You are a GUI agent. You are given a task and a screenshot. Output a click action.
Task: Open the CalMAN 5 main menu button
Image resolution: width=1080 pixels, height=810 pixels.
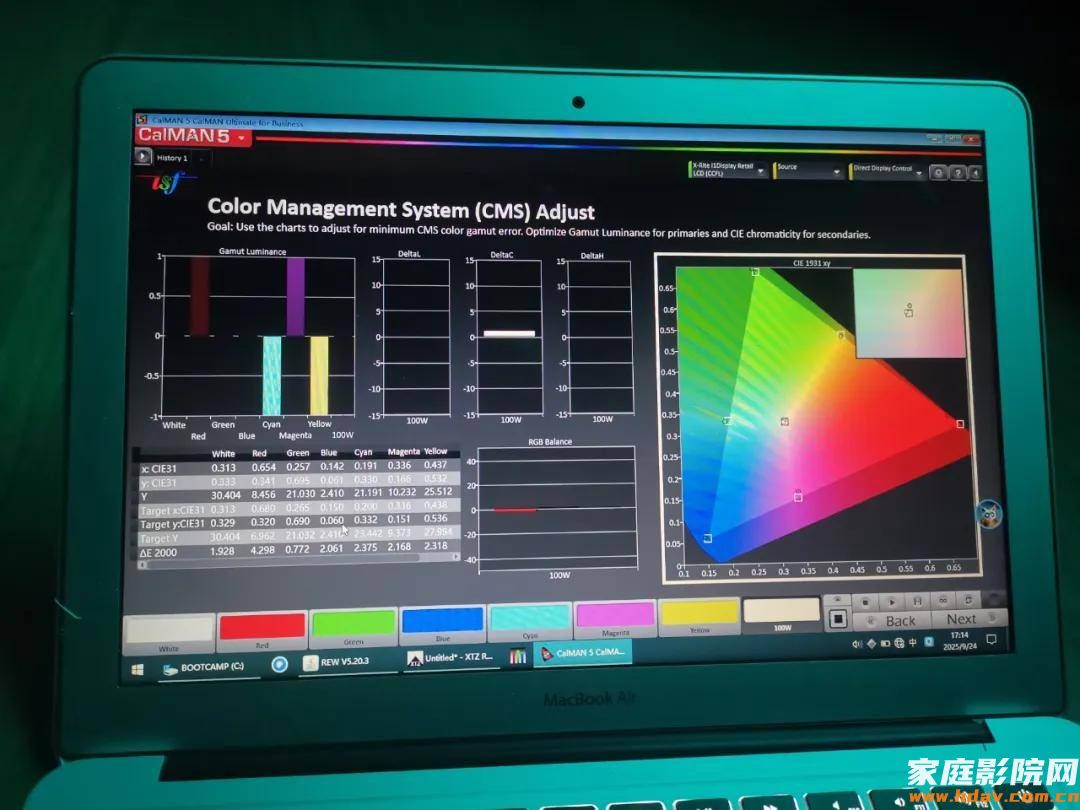193,136
